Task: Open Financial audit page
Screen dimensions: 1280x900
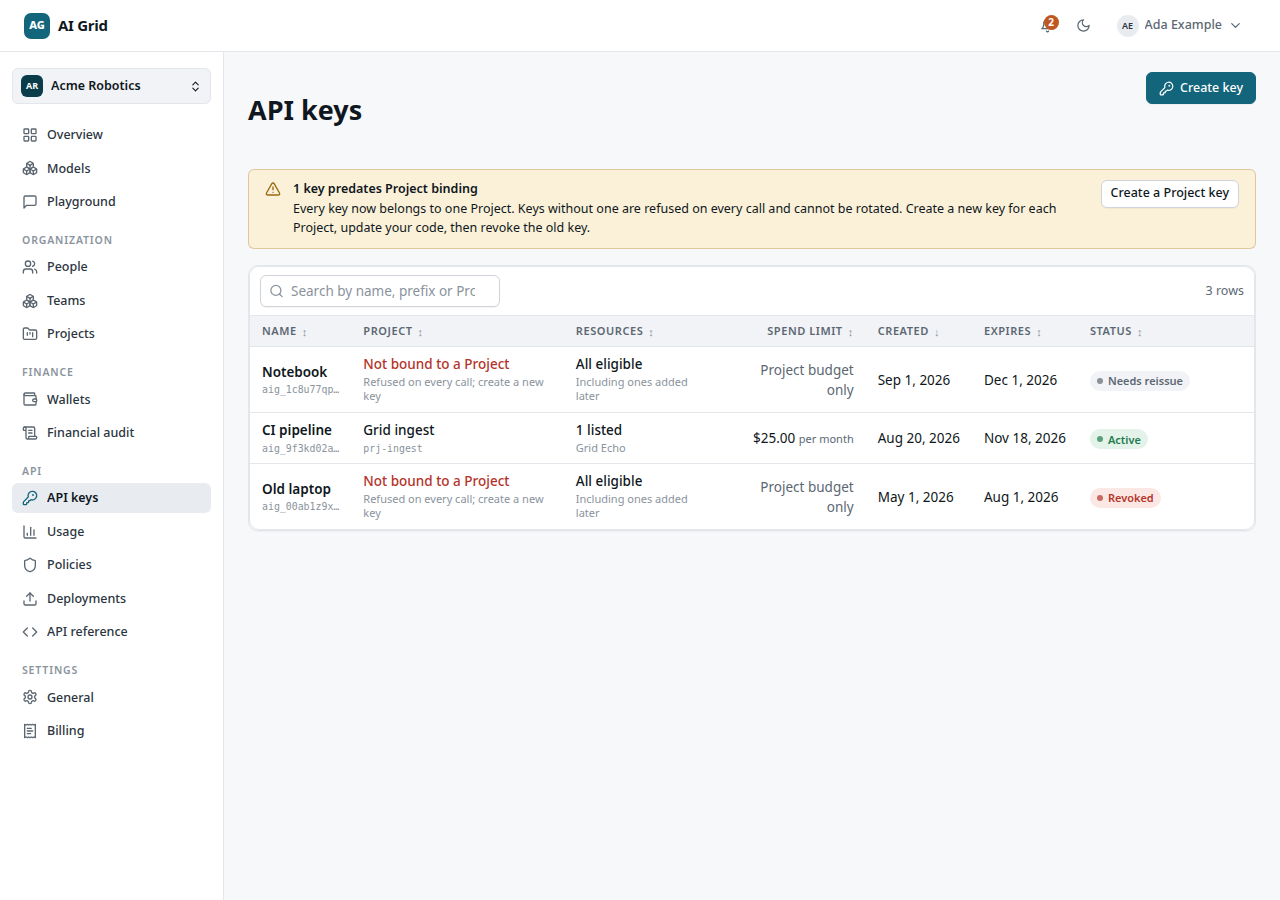Action: click(111, 433)
